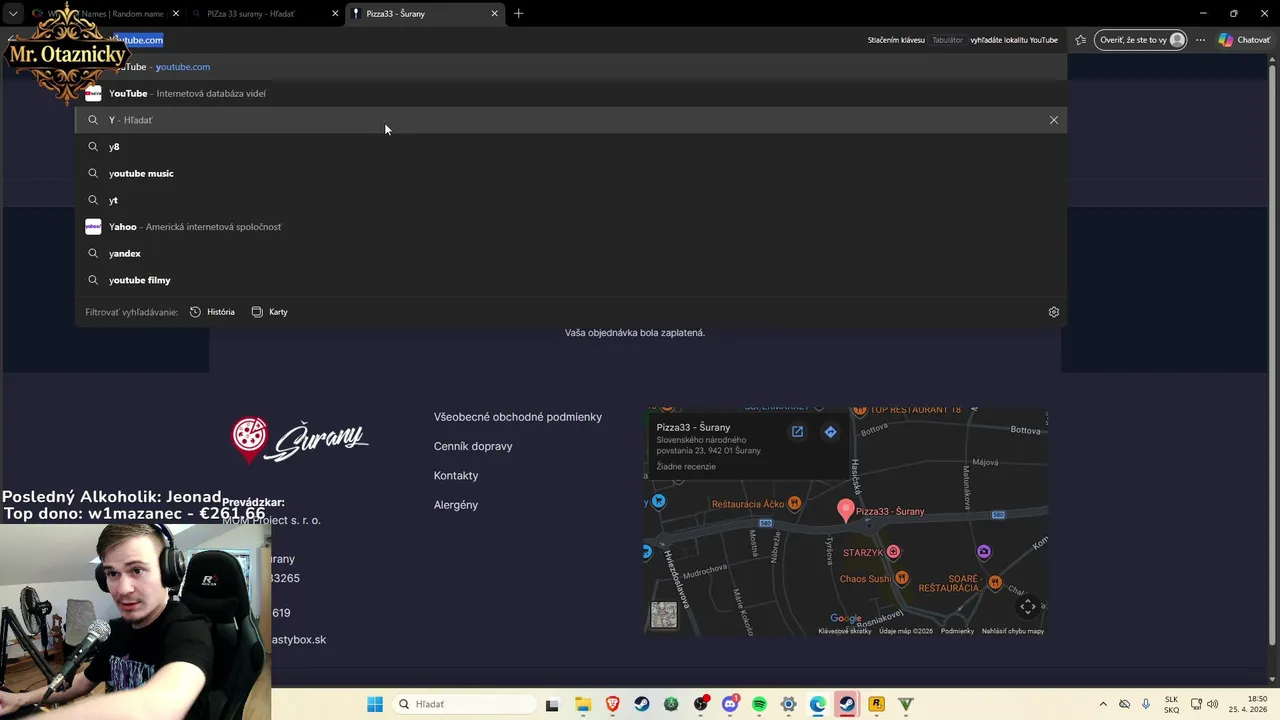This screenshot has height=720, width=1280.
Task: Open volume control in system tray
Action: click(1213, 704)
